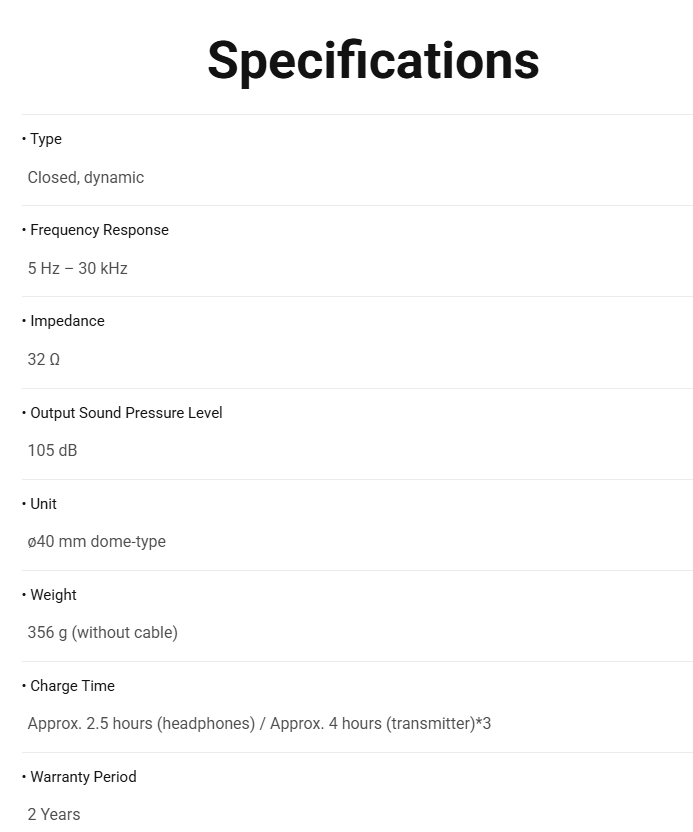Select the Warranty Period label
Screen dimensions: 693x832
(x=83, y=777)
